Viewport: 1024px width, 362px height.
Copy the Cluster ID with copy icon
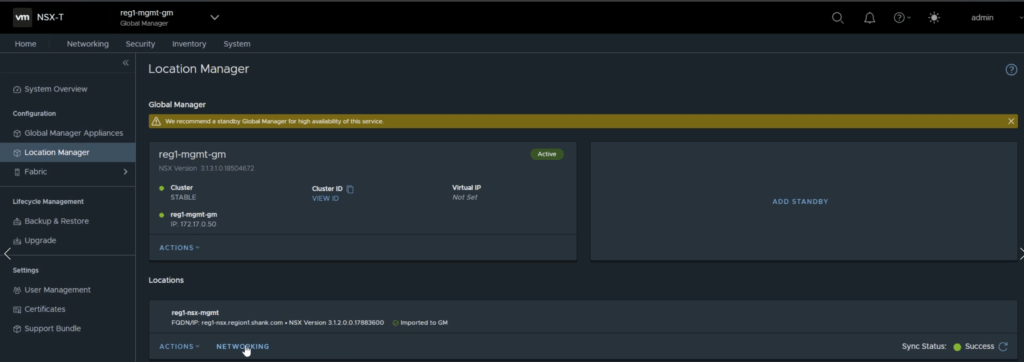coord(350,189)
